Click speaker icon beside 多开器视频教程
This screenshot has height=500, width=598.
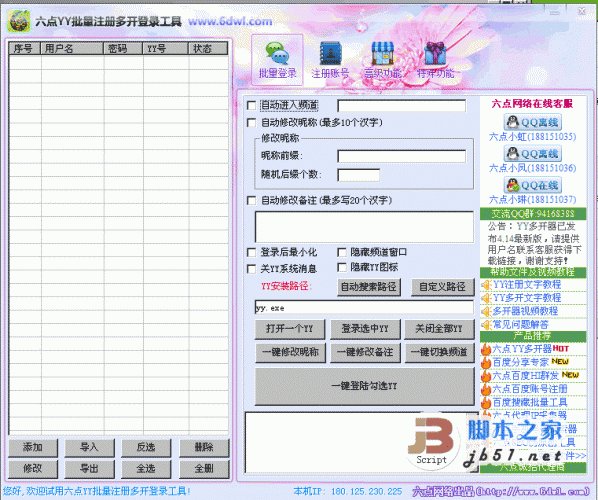click(x=486, y=312)
